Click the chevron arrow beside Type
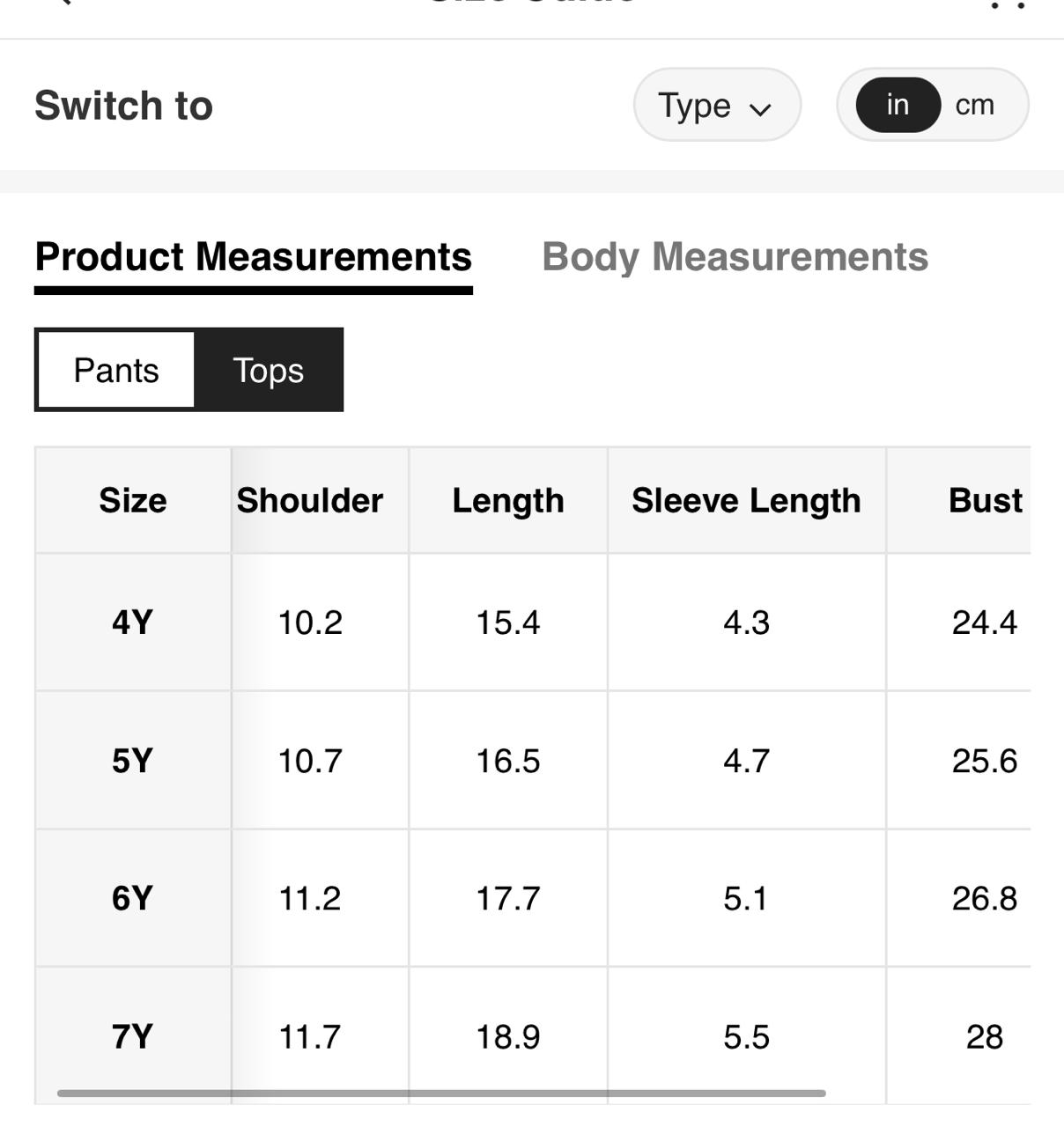 (x=760, y=109)
